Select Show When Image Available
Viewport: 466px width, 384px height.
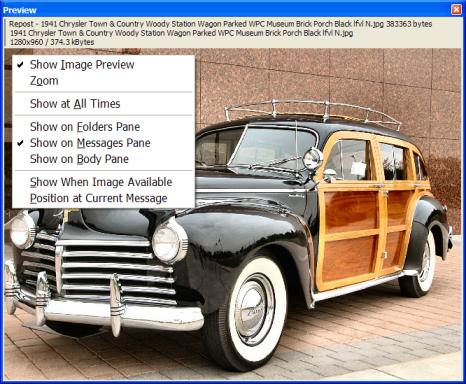point(103,182)
